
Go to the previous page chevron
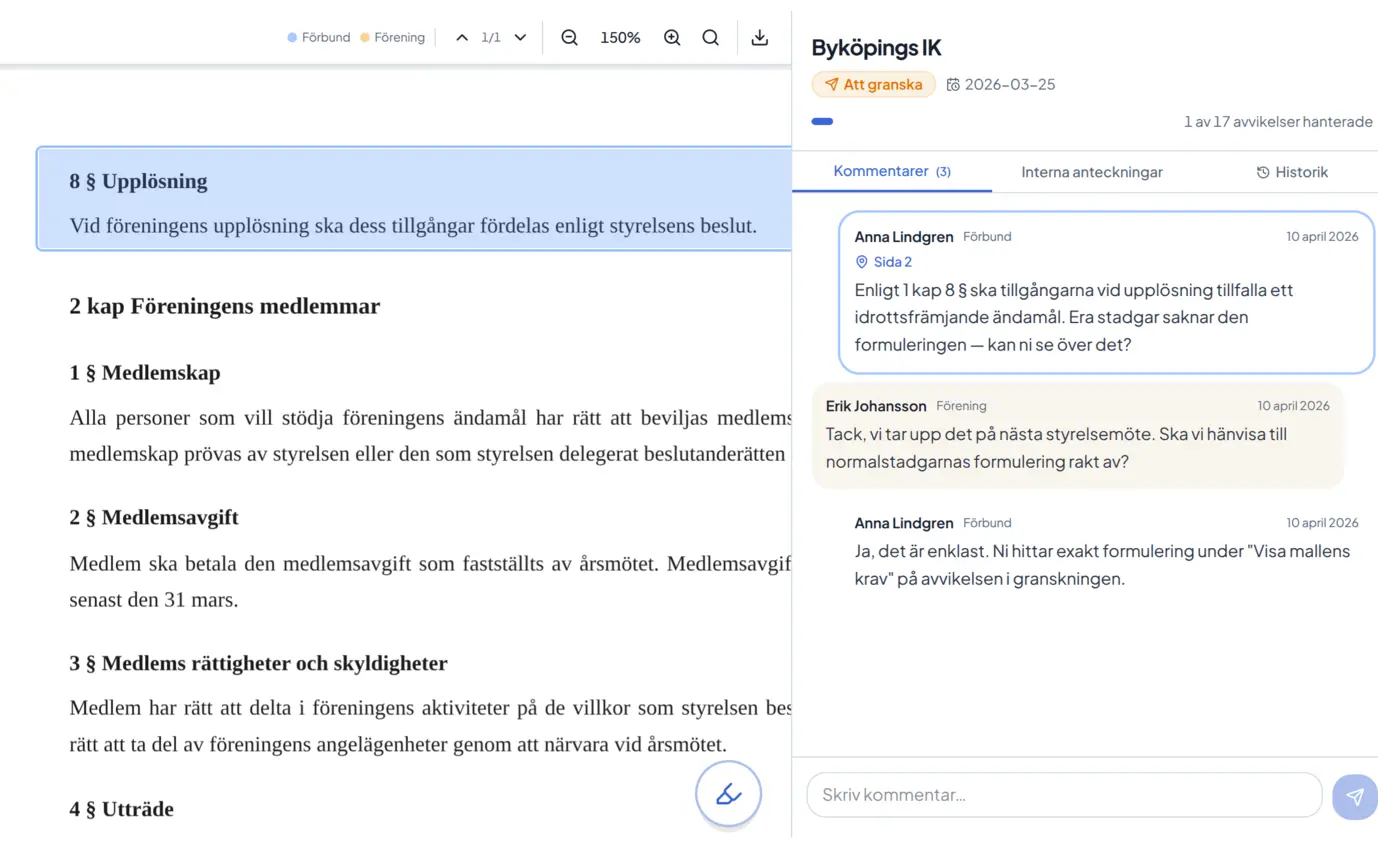click(461, 36)
